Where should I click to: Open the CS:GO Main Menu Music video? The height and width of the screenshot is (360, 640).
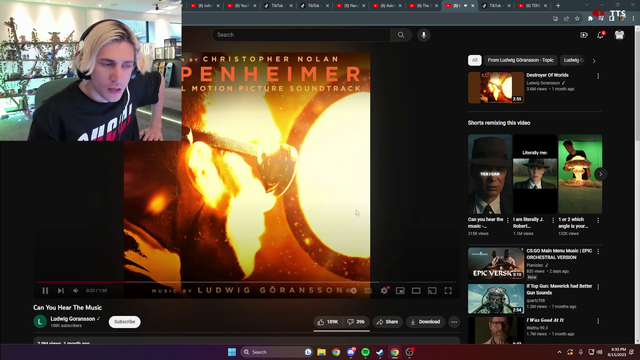[x=496, y=263]
